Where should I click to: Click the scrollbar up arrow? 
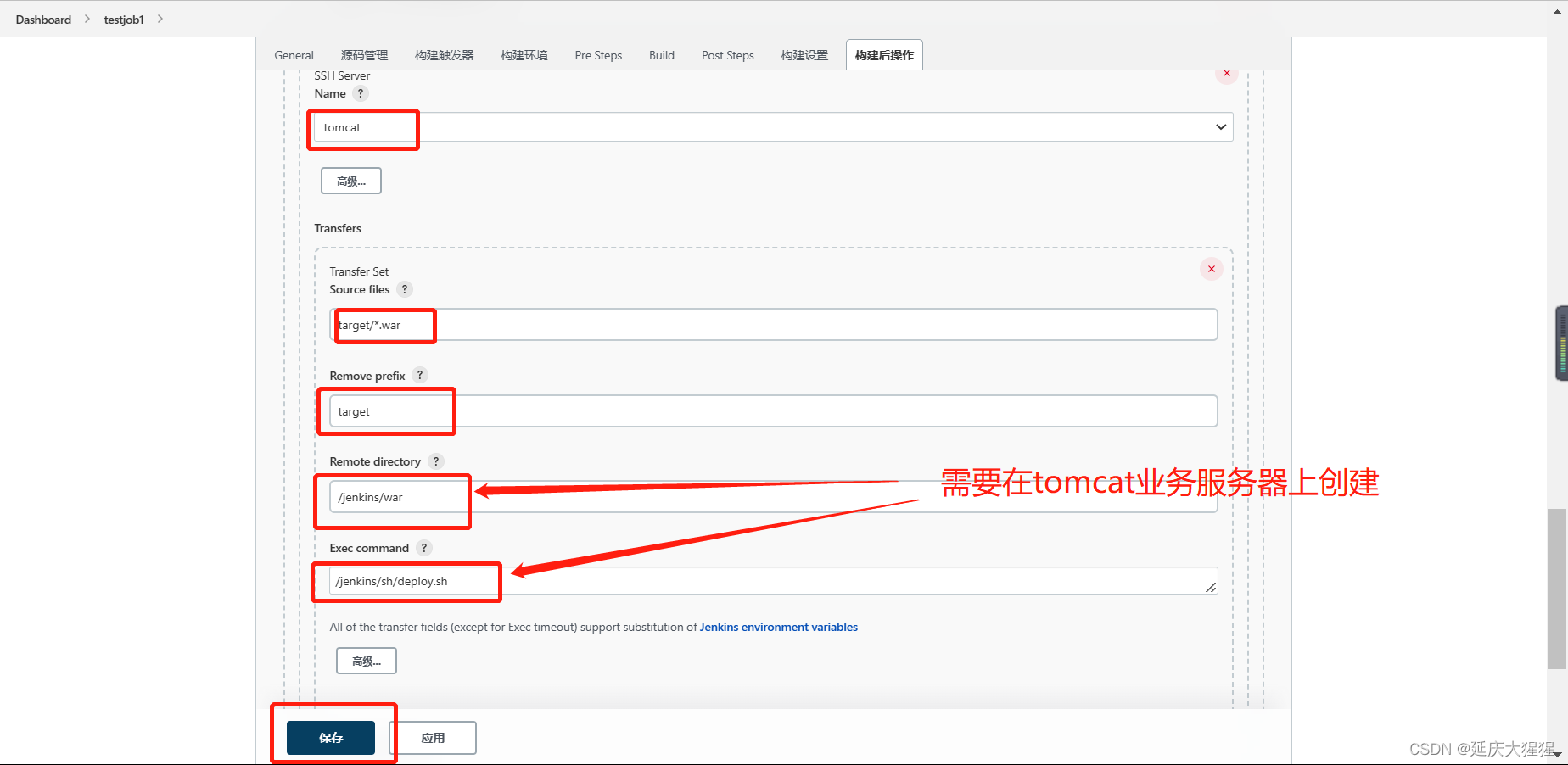tap(1557, 11)
